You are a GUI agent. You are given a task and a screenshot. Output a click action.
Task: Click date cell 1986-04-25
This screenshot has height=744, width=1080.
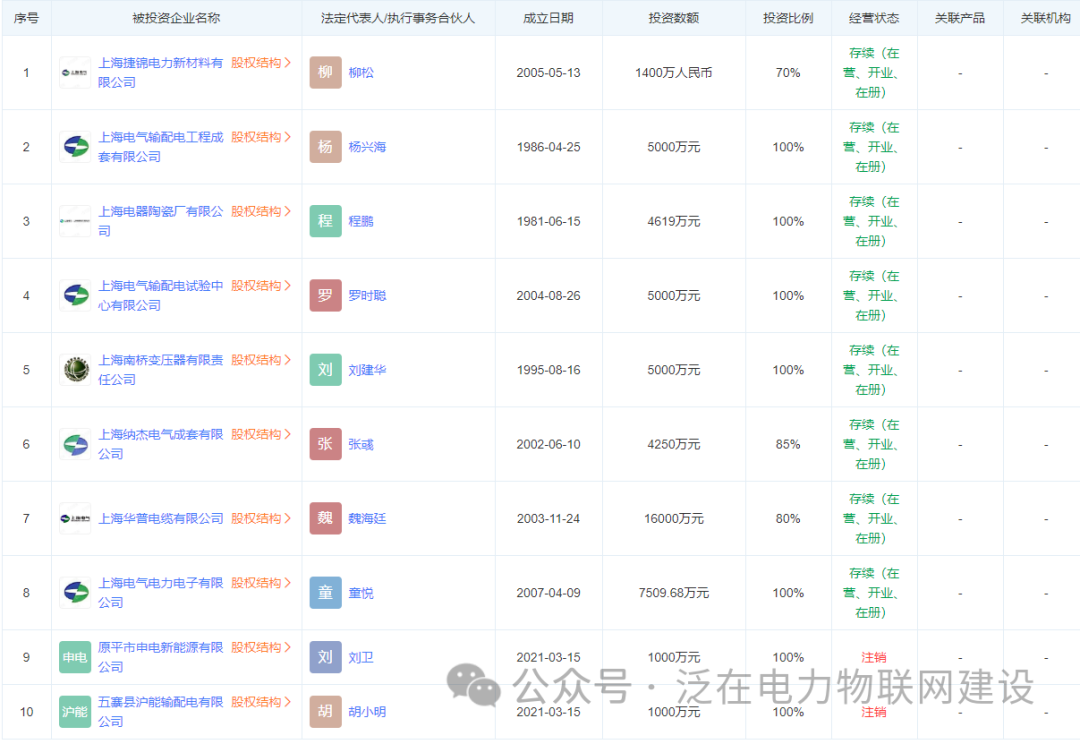point(548,147)
